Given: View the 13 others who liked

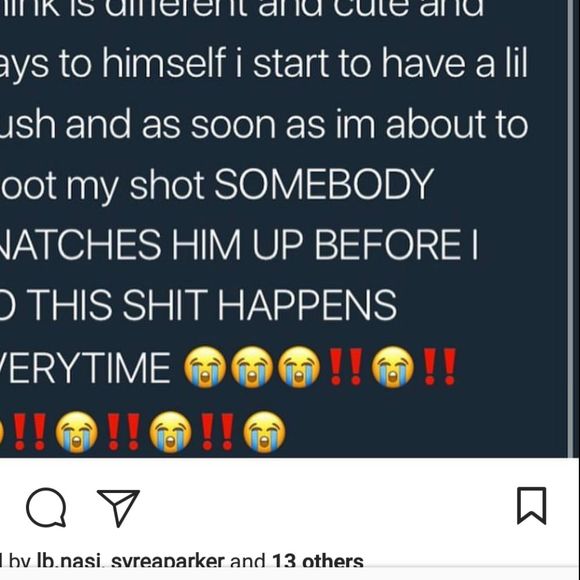Looking at the screenshot, I should click(x=318, y=562).
